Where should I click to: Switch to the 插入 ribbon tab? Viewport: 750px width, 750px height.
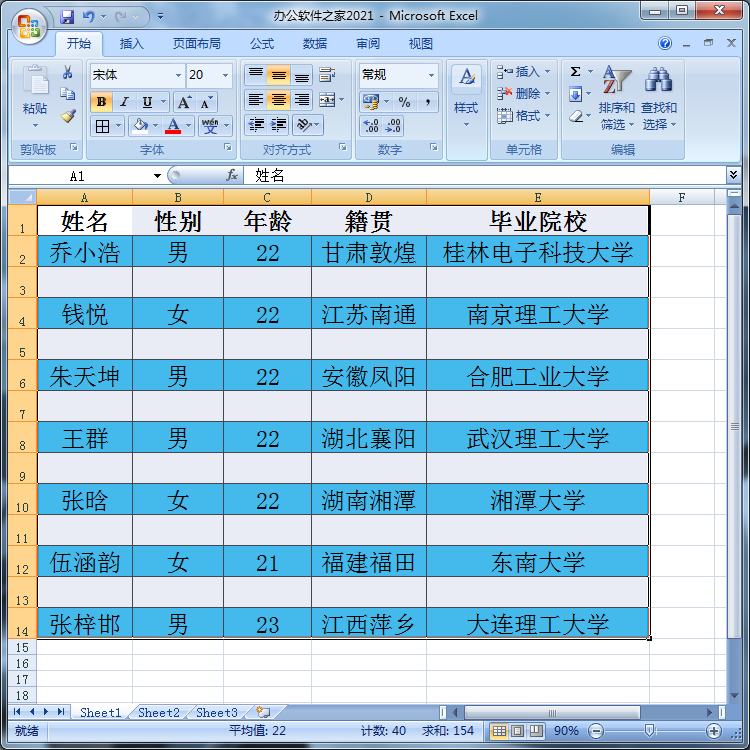click(132, 44)
